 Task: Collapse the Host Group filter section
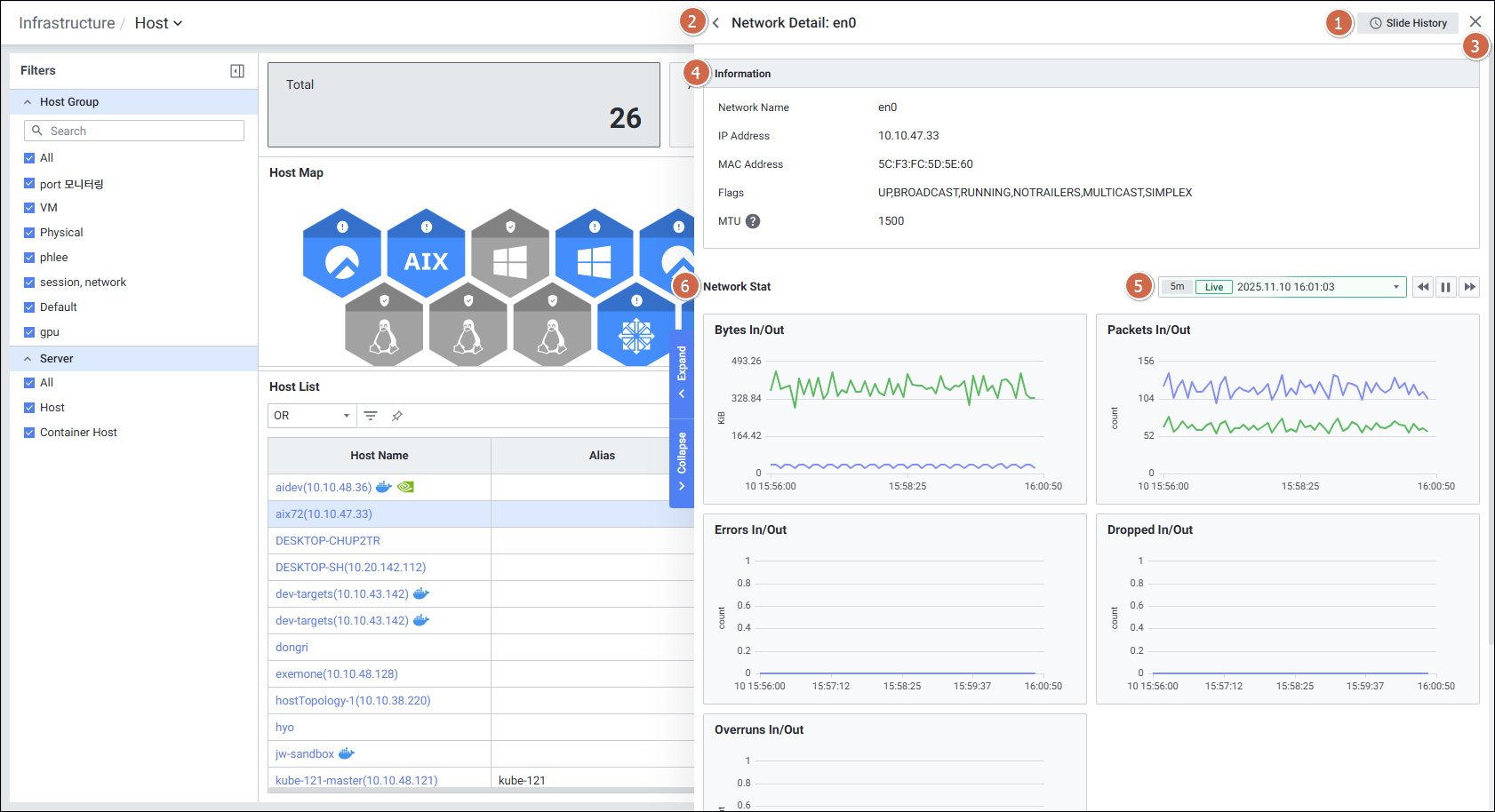point(28,102)
